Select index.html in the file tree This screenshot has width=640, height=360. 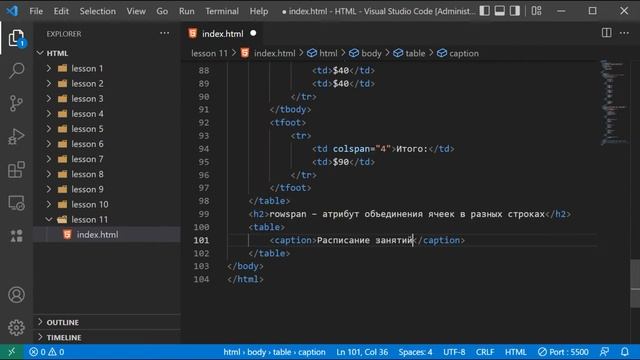tap(107, 234)
